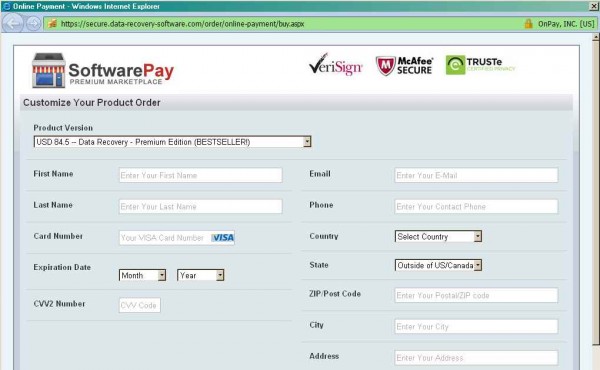Click the VeriSign trust seal
Image resolution: width=600 pixels, height=370 pixels.
pos(335,65)
